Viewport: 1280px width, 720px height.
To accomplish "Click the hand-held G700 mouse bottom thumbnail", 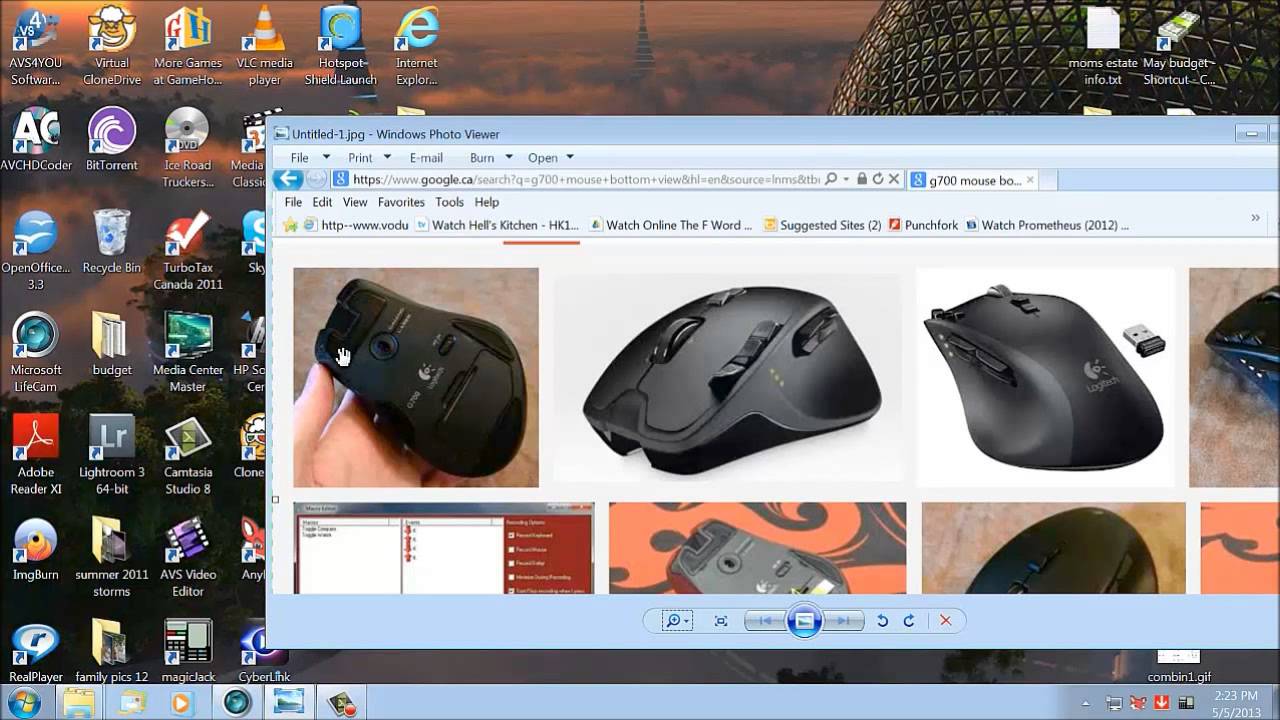I will point(416,377).
